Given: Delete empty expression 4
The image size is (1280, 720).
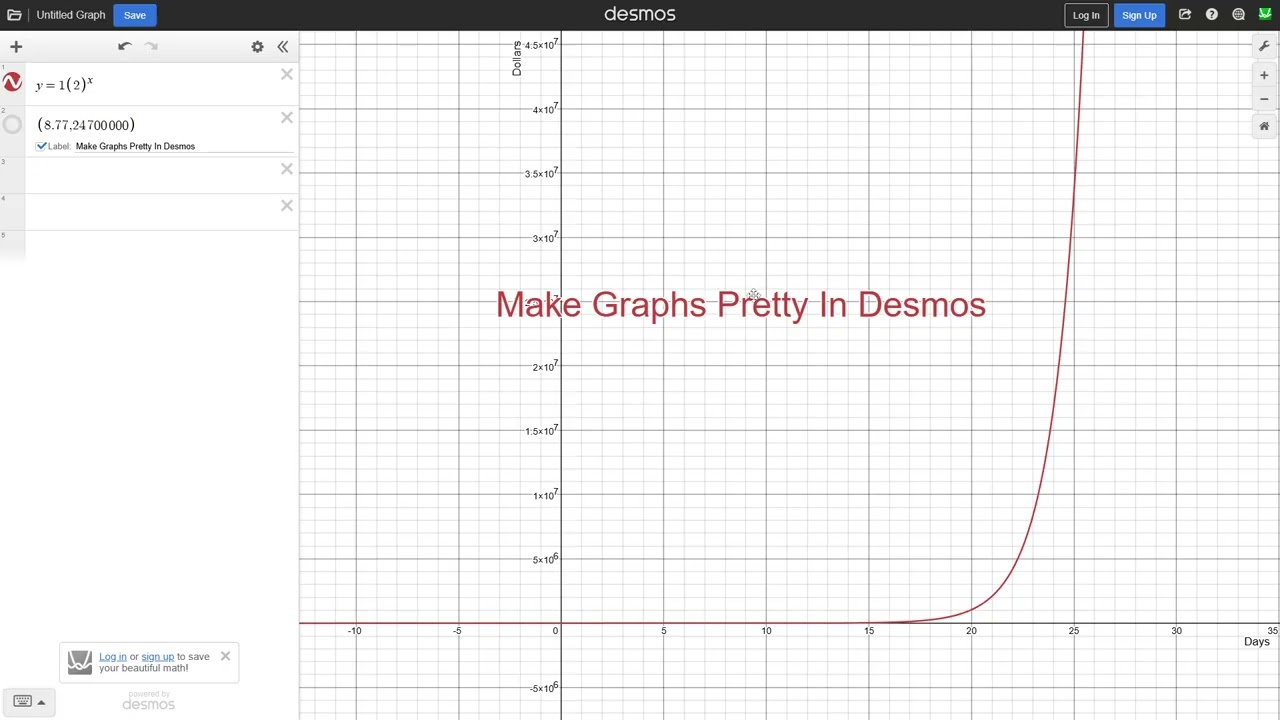Looking at the screenshot, I should point(287,205).
